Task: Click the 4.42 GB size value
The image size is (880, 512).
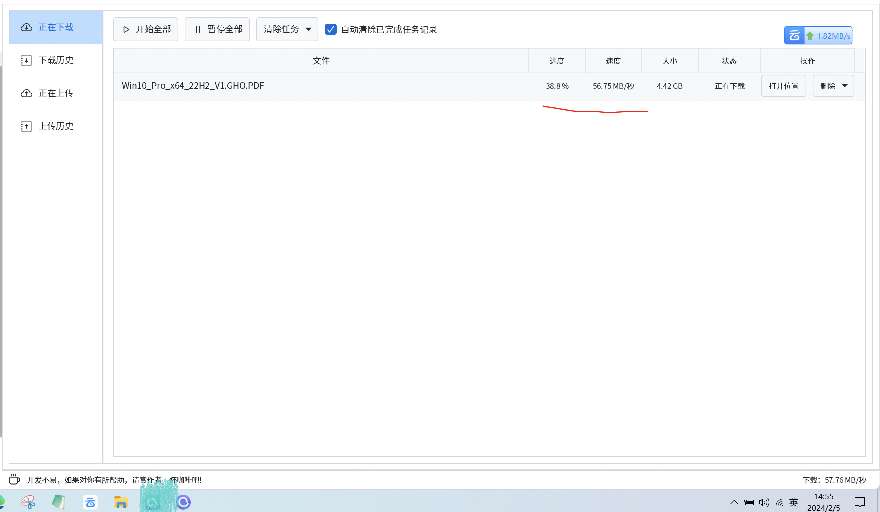Action: coord(670,86)
